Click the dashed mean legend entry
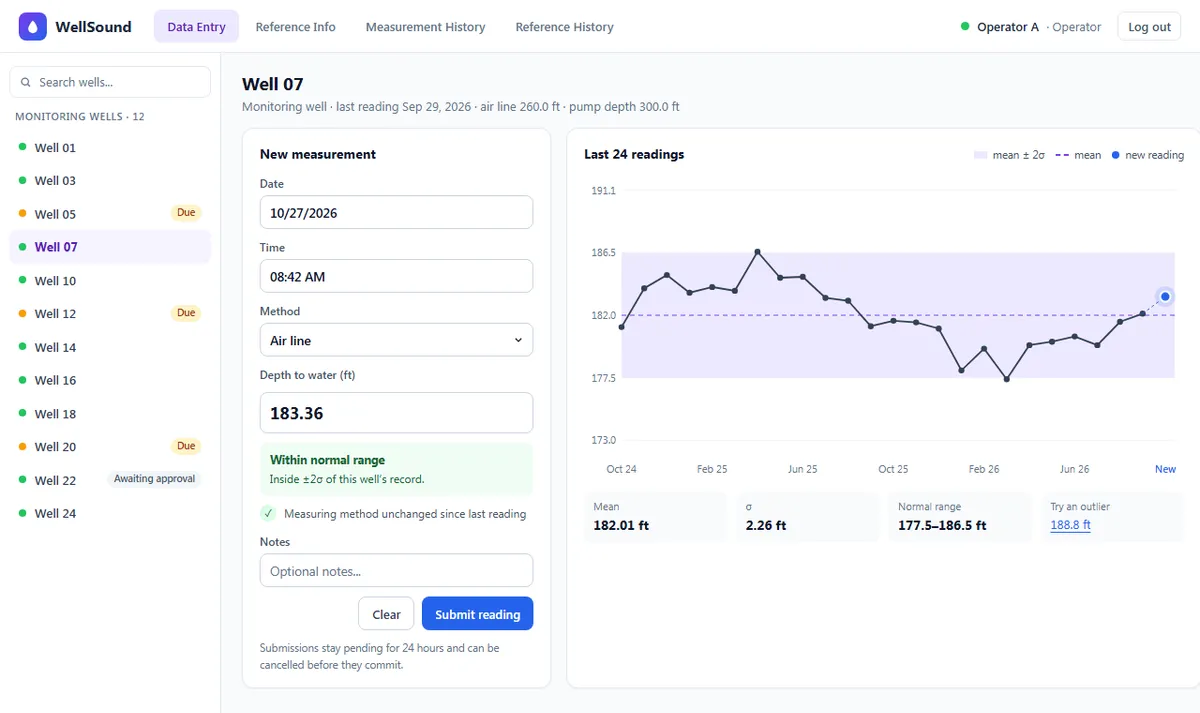 1078,155
